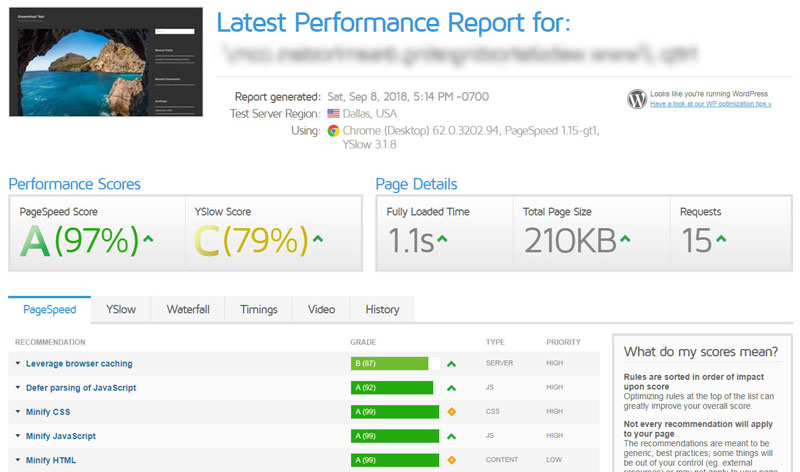The width and height of the screenshot is (800, 472).
Task: Click arrow next to 210KB page size
Action: 625,238
